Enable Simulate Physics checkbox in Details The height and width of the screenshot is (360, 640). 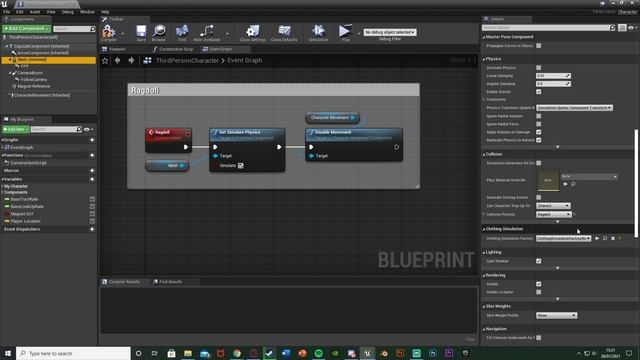click(539, 68)
